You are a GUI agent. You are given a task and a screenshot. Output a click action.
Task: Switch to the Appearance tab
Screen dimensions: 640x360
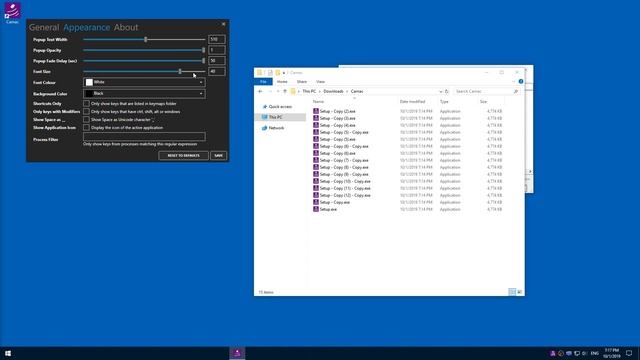(87, 27)
